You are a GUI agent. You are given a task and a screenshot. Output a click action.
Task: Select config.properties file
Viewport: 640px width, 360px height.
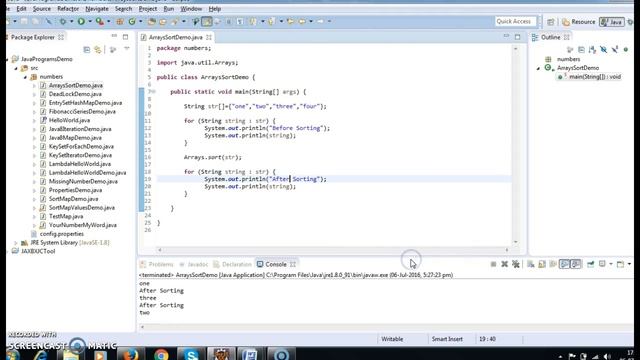coord(62,234)
